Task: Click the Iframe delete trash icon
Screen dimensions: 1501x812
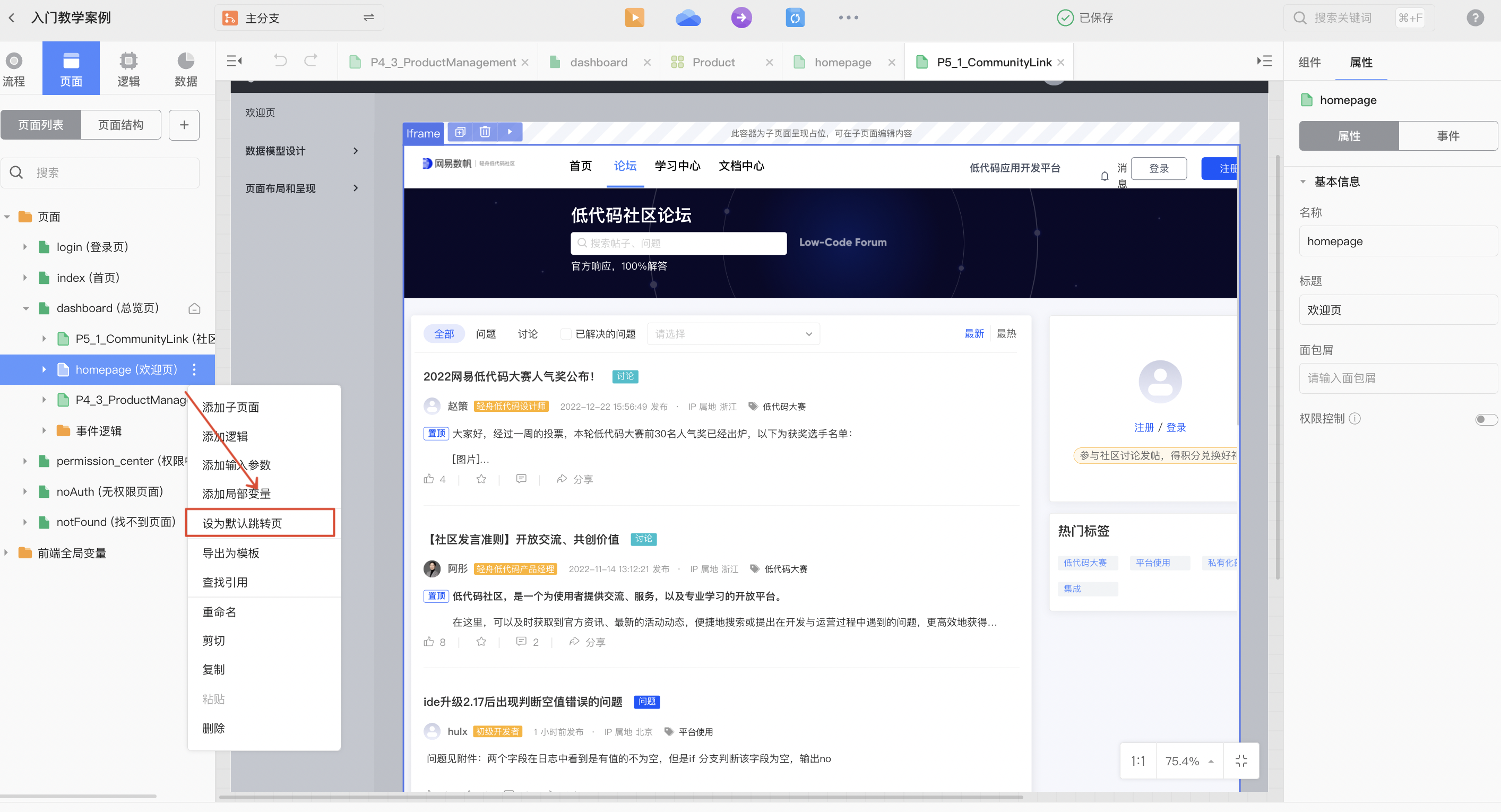Action: click(x=485, y=132)
